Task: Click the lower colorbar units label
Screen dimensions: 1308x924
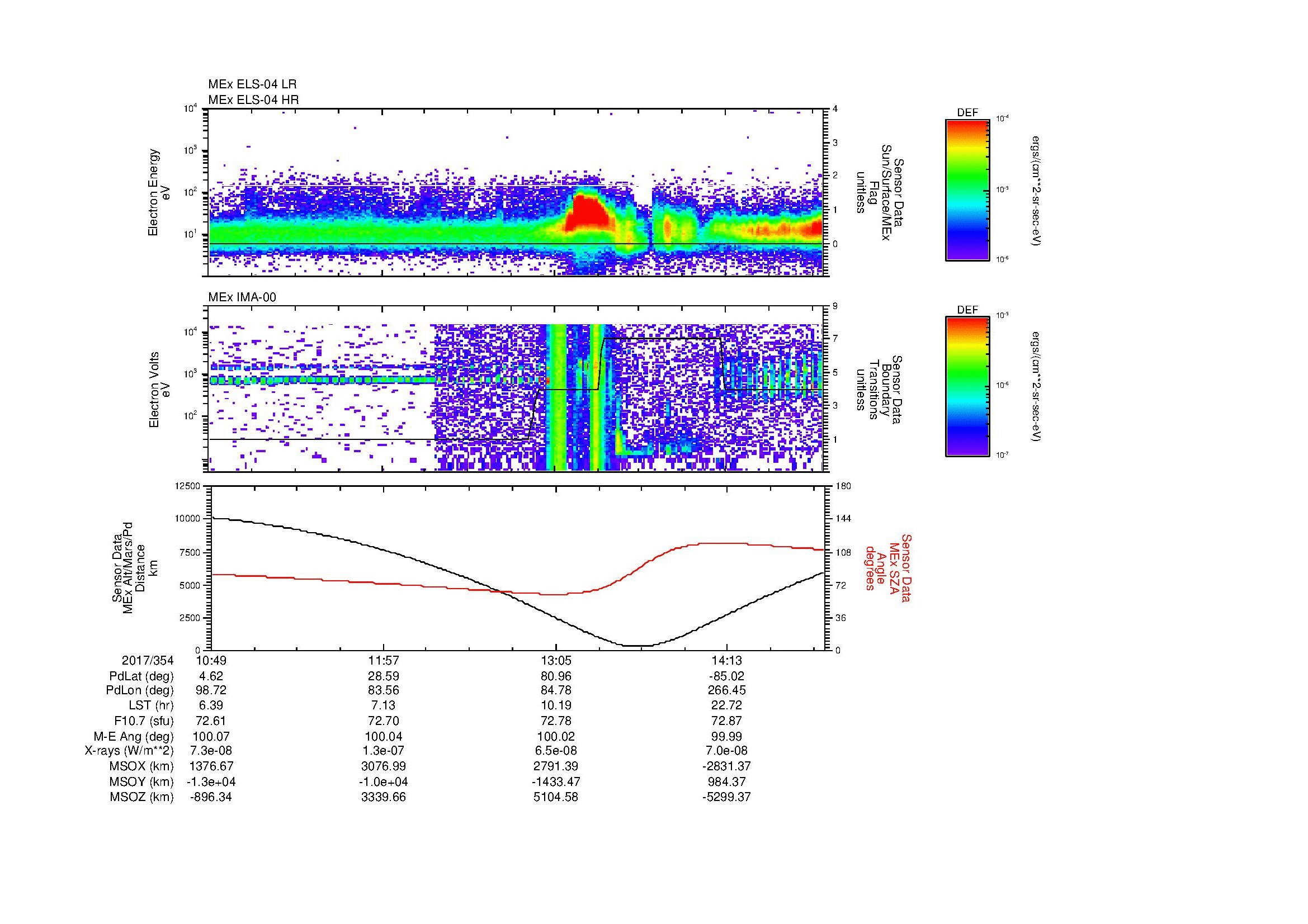Action: coord(1037,387)
